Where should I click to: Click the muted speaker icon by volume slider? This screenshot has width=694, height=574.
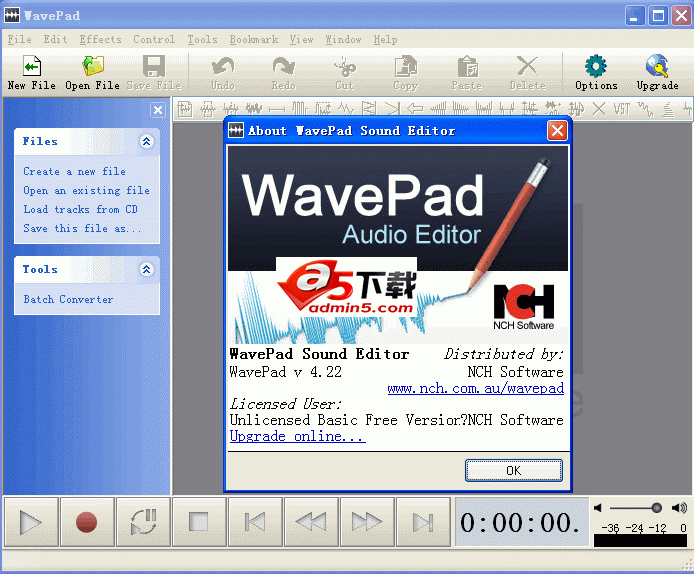coord(598,508)
